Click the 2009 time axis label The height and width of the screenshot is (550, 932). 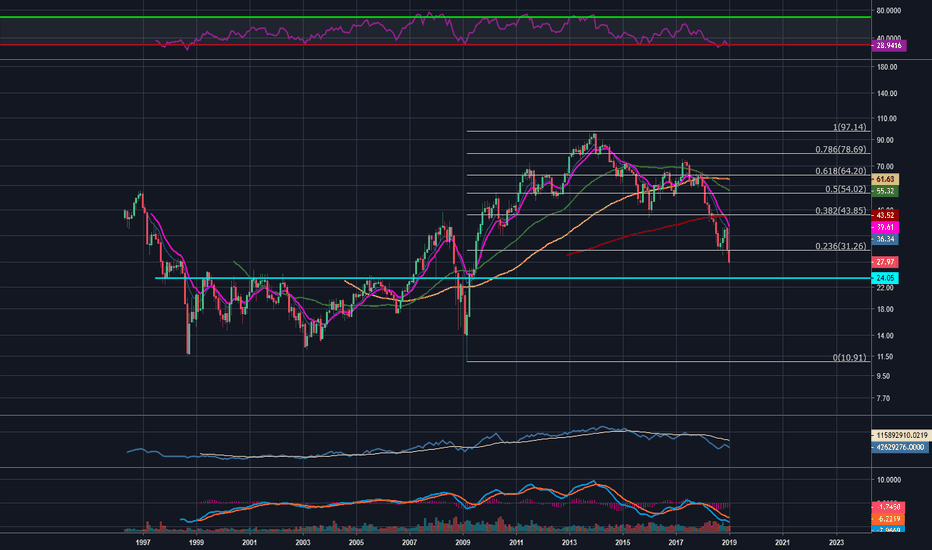(462, 542)
